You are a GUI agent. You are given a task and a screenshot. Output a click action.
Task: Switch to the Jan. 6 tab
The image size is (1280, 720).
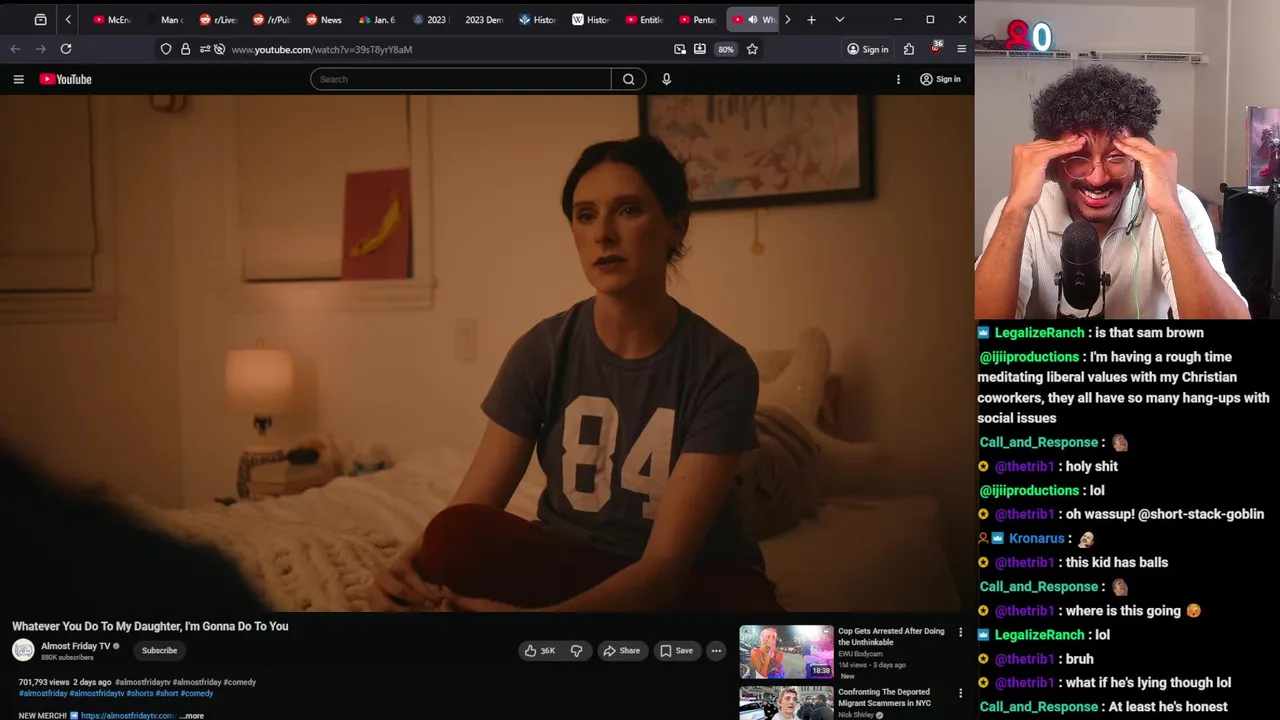pyautogui.click(x=377, y=19)
